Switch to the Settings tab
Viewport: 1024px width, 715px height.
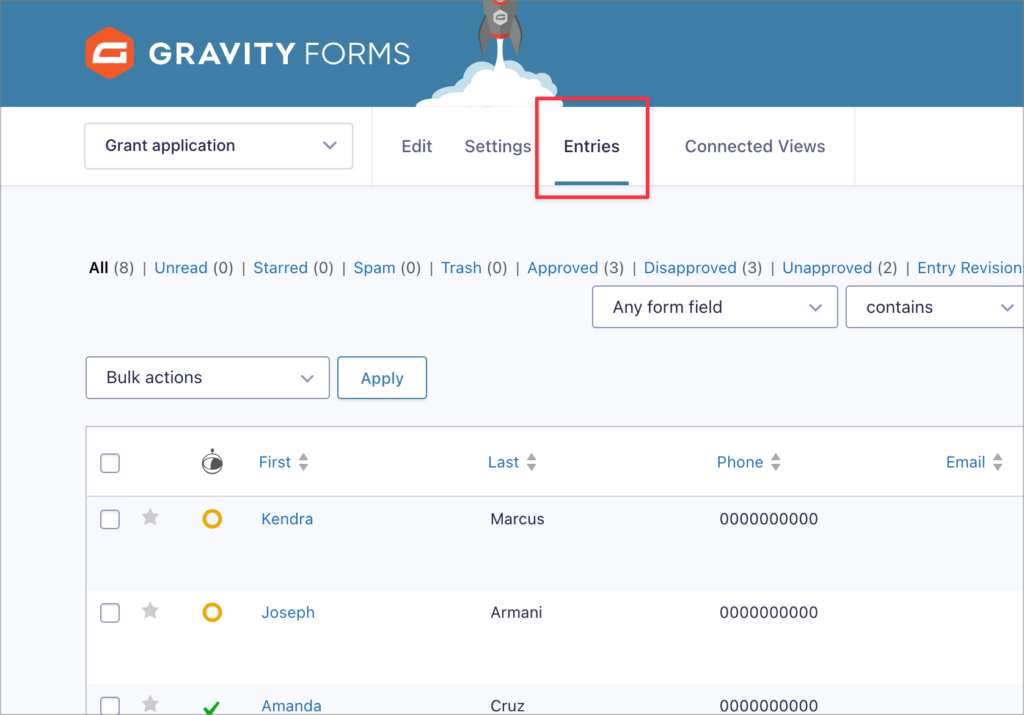tap(498, 146)
